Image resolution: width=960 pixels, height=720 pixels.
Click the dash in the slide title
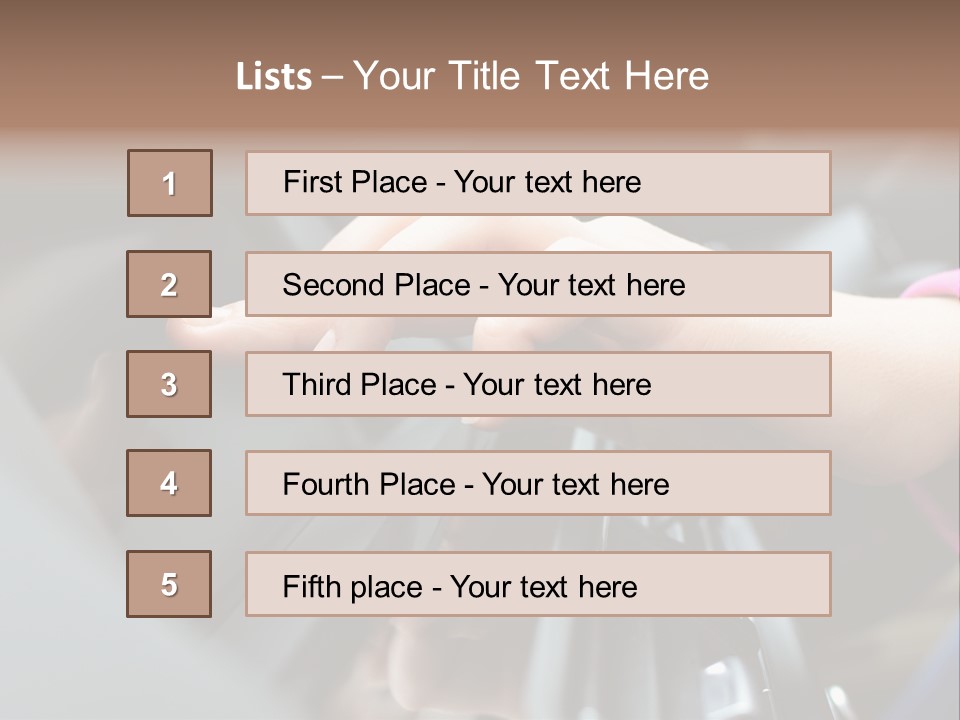pyautogui.click(x=332, y=76)
